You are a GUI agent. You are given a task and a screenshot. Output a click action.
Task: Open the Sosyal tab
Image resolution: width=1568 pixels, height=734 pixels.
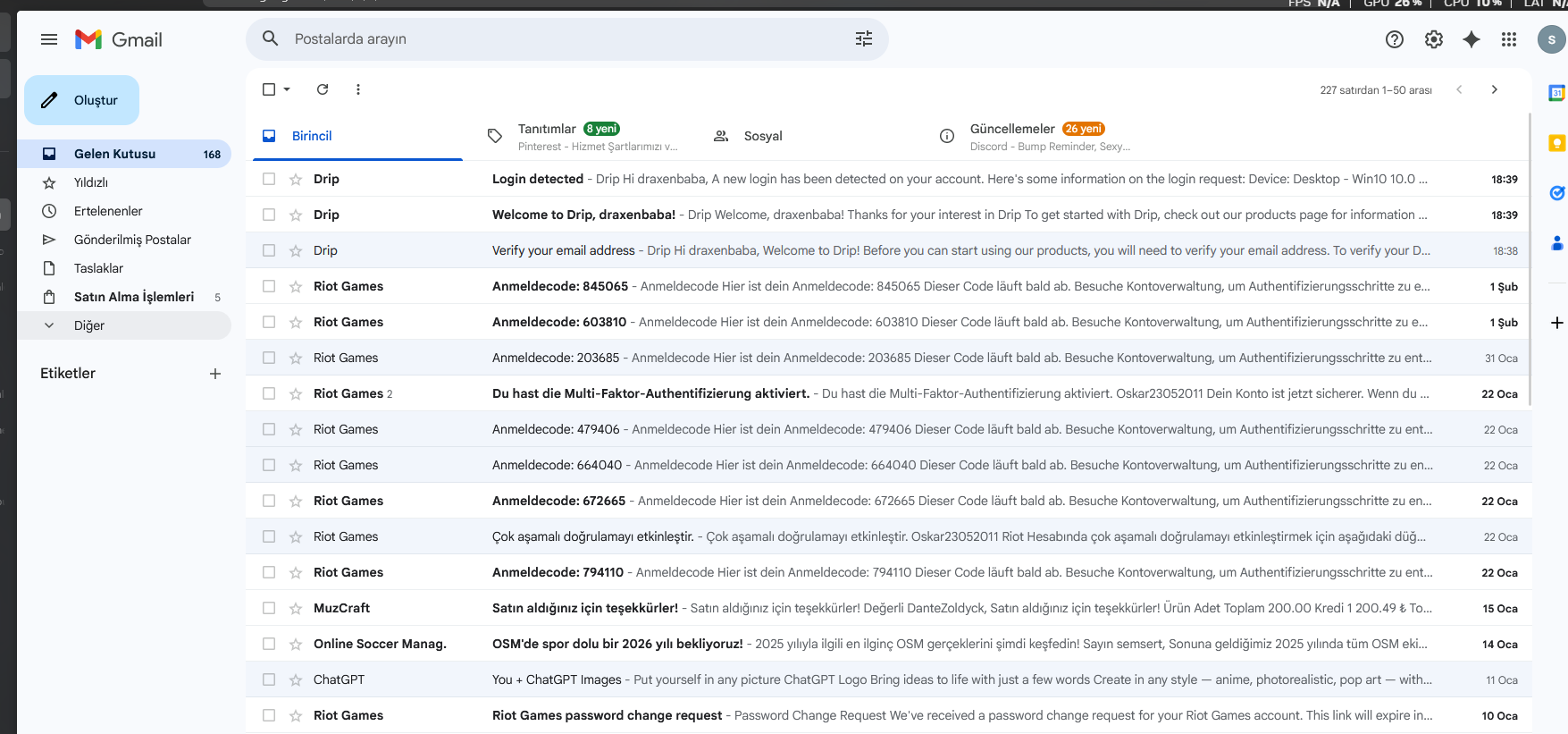809,136
